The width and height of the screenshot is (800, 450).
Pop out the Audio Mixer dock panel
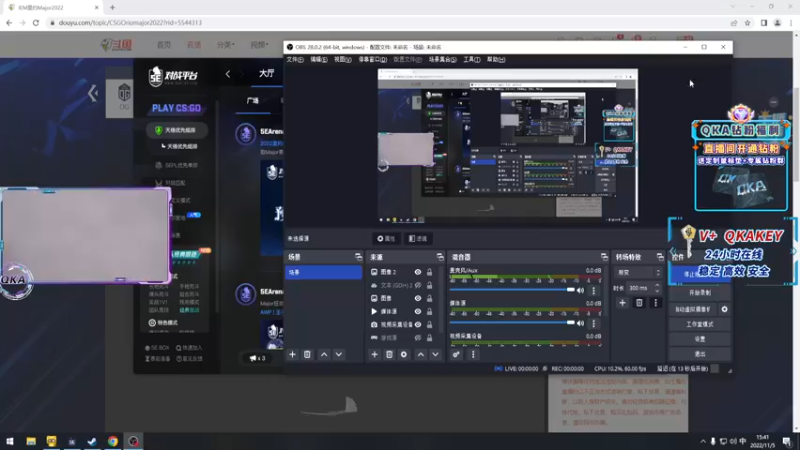click(x=604, y=257)
